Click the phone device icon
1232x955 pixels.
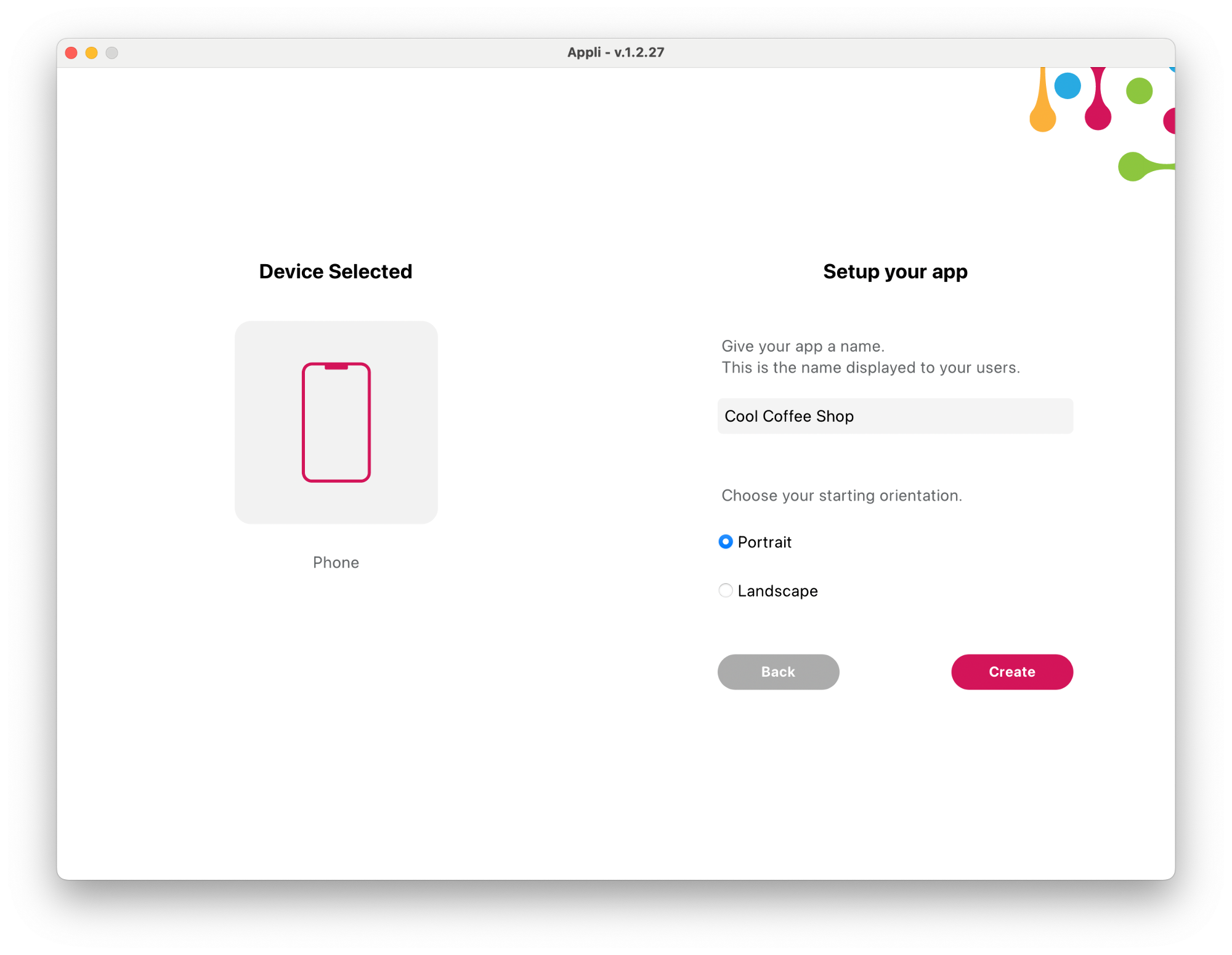335,421
